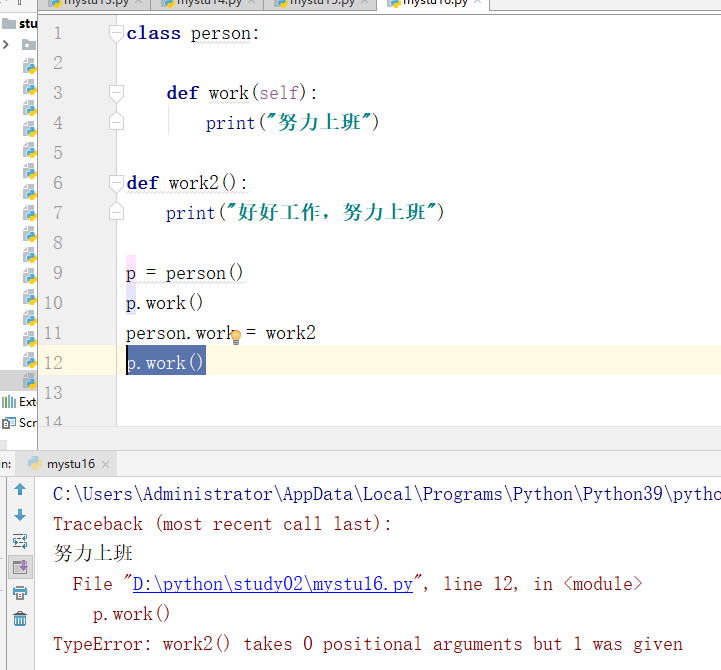Select the highlighted Python file in project tree
This screenshot has width=721, height=670.
[30, 381]
